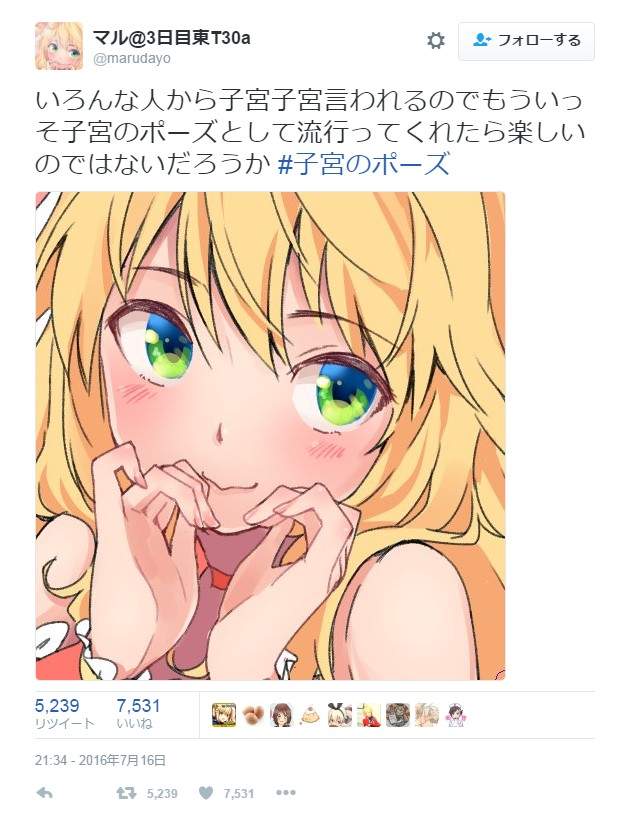Viewport: 630px width, 828px height.
Task: Open the eggs avatar in likers row
Action: (x=252, y=715)
